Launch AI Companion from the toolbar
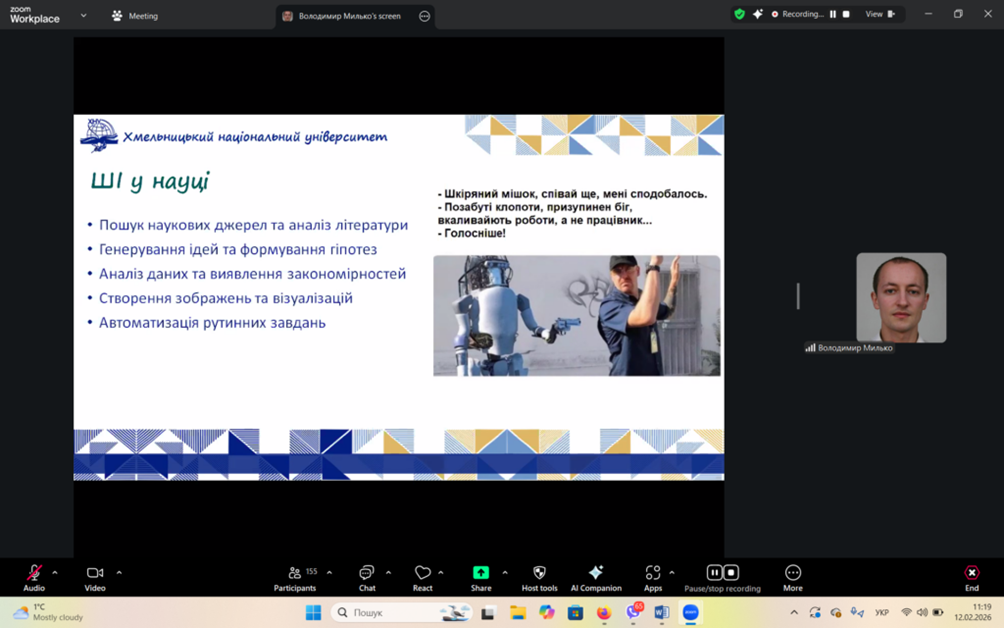 596,573
